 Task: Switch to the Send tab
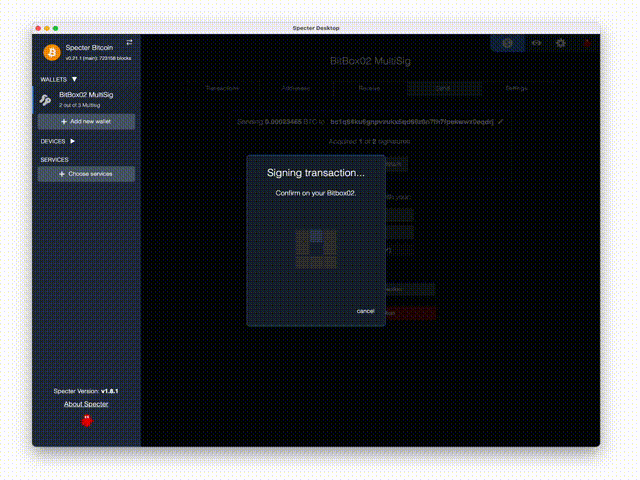point(443,88)
